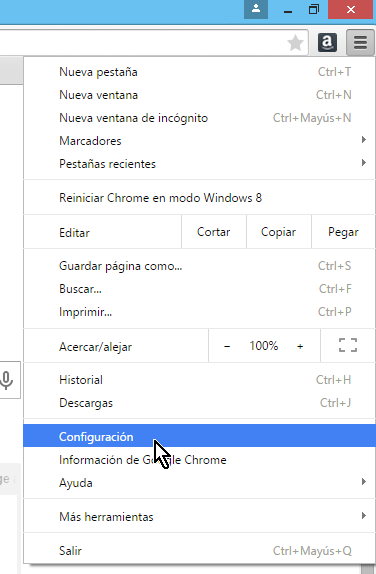
Task: Enter fullscreen via the fullscreen icon
Action: click(348, 346)
